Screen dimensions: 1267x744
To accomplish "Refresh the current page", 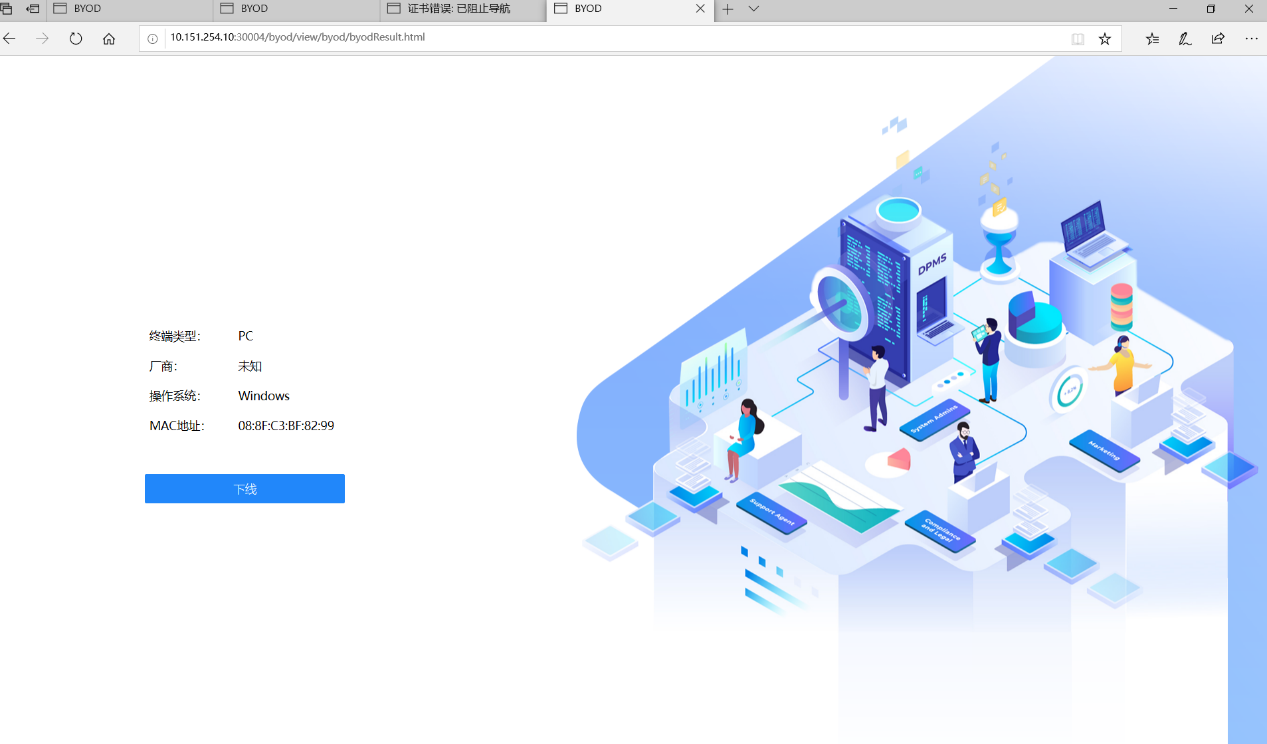I will click(76, 39).
